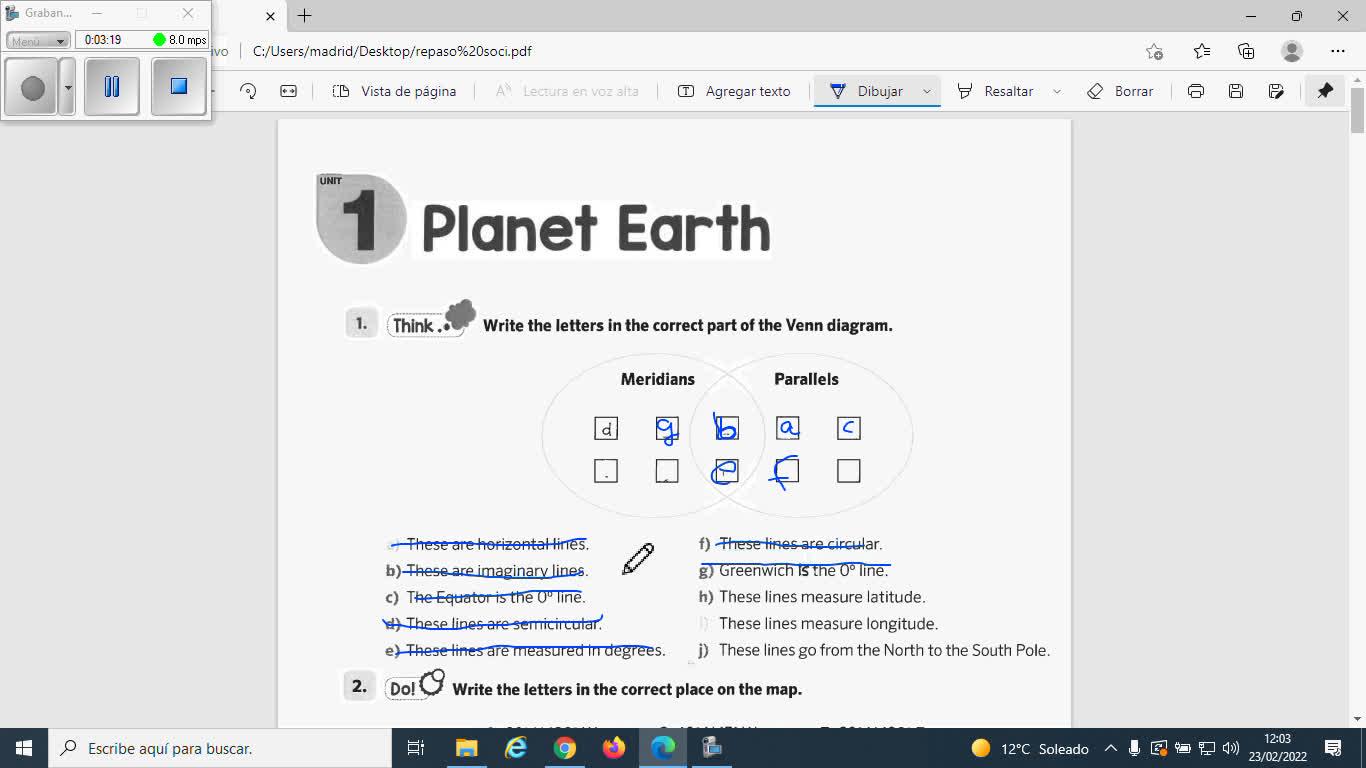
Task: Click the Save As icon with pencil
Action: (1275, 91)
